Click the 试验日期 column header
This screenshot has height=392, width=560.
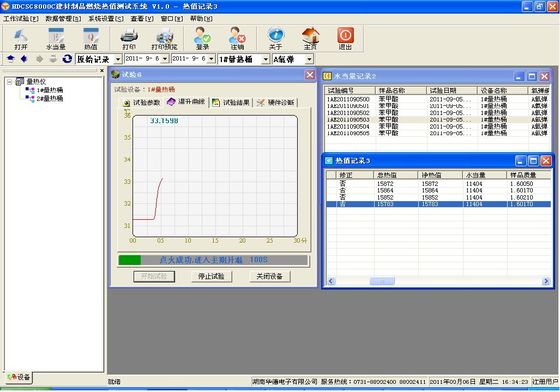click(452, 91)
